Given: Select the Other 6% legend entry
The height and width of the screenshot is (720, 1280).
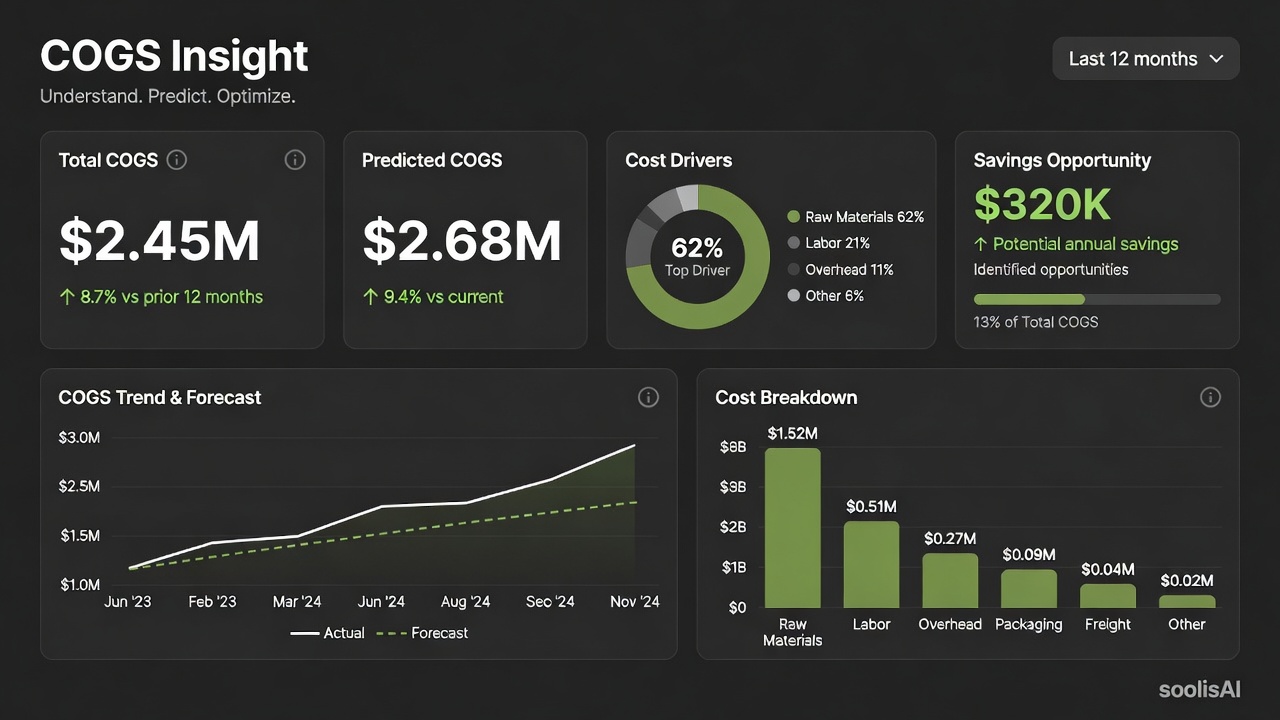Looking at the screenshot, I should [826, 296].
